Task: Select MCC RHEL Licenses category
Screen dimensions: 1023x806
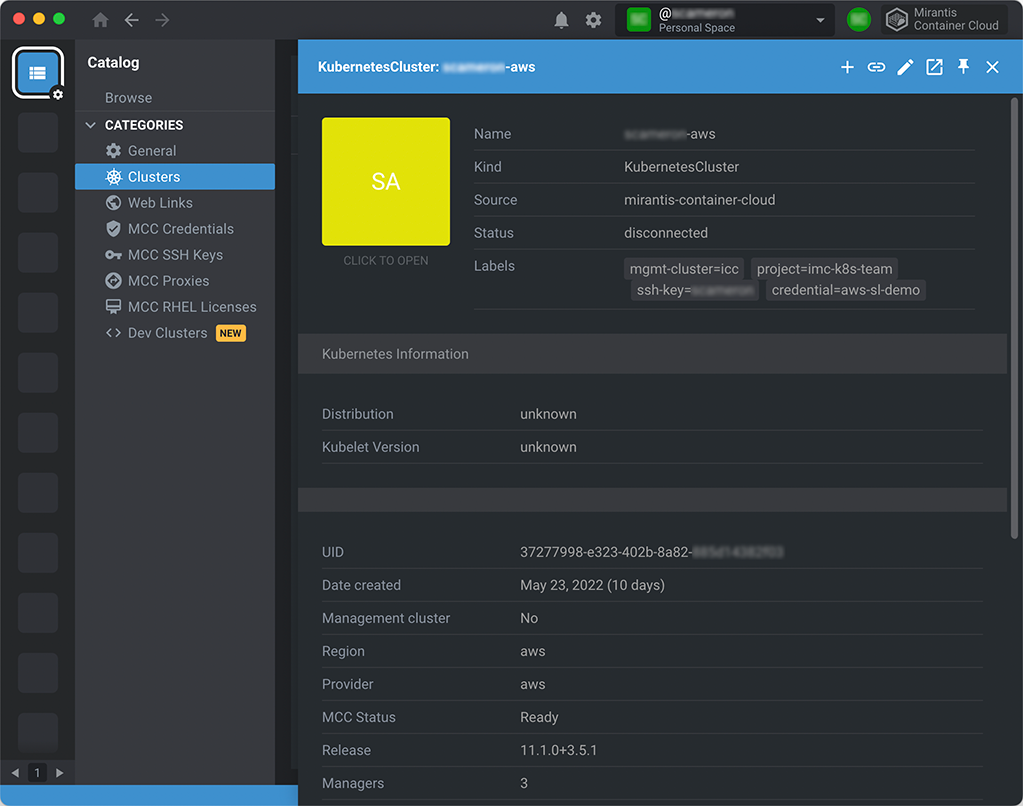Action: [x=175, y=307]
